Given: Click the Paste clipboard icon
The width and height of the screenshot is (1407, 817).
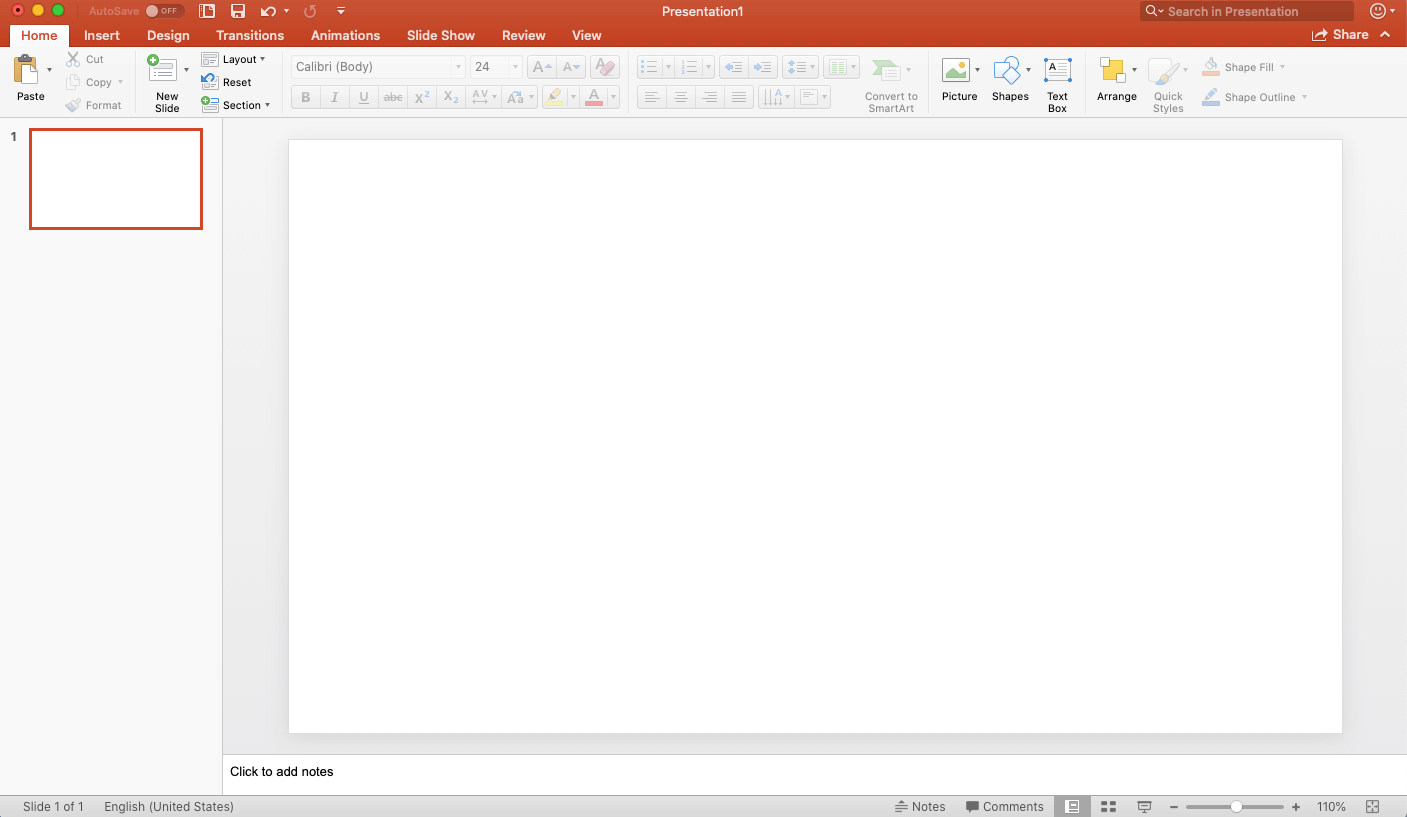Looking at the screenshot, I should pyautogui.click(x=26, y=70).
